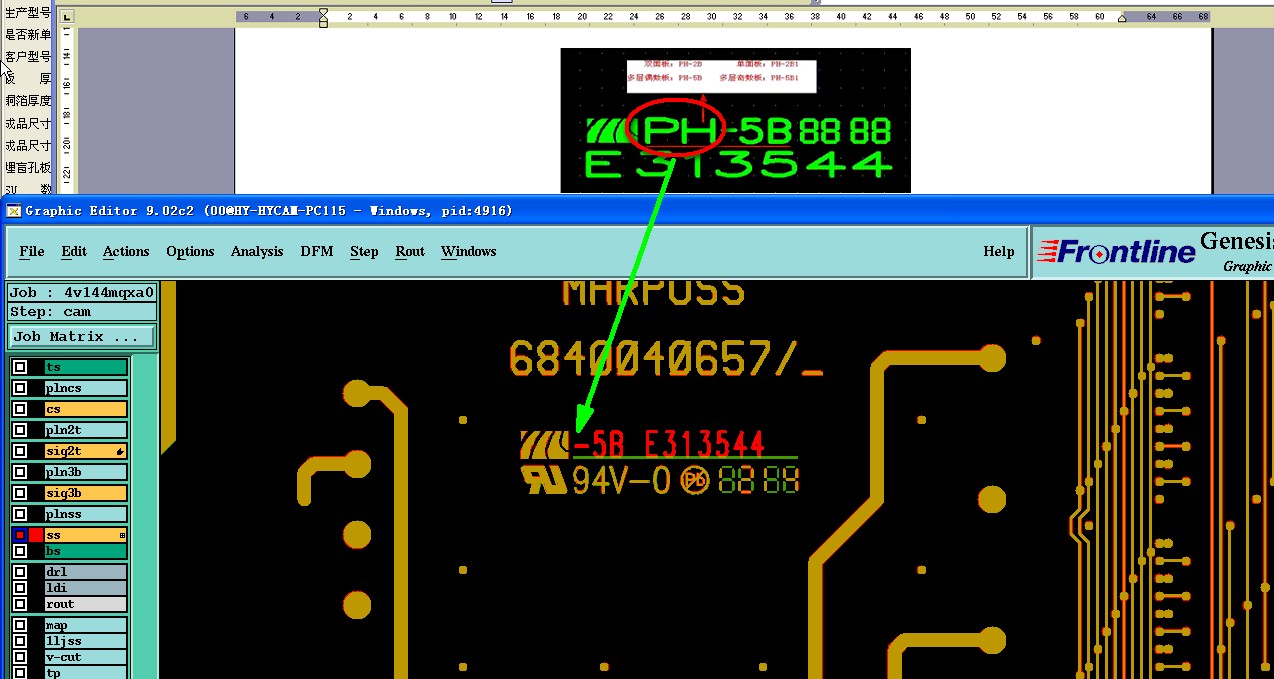Viewport: 1274px width, 679px height.
Task: Select the lljss layer name
Action: (x=86, y=641)
